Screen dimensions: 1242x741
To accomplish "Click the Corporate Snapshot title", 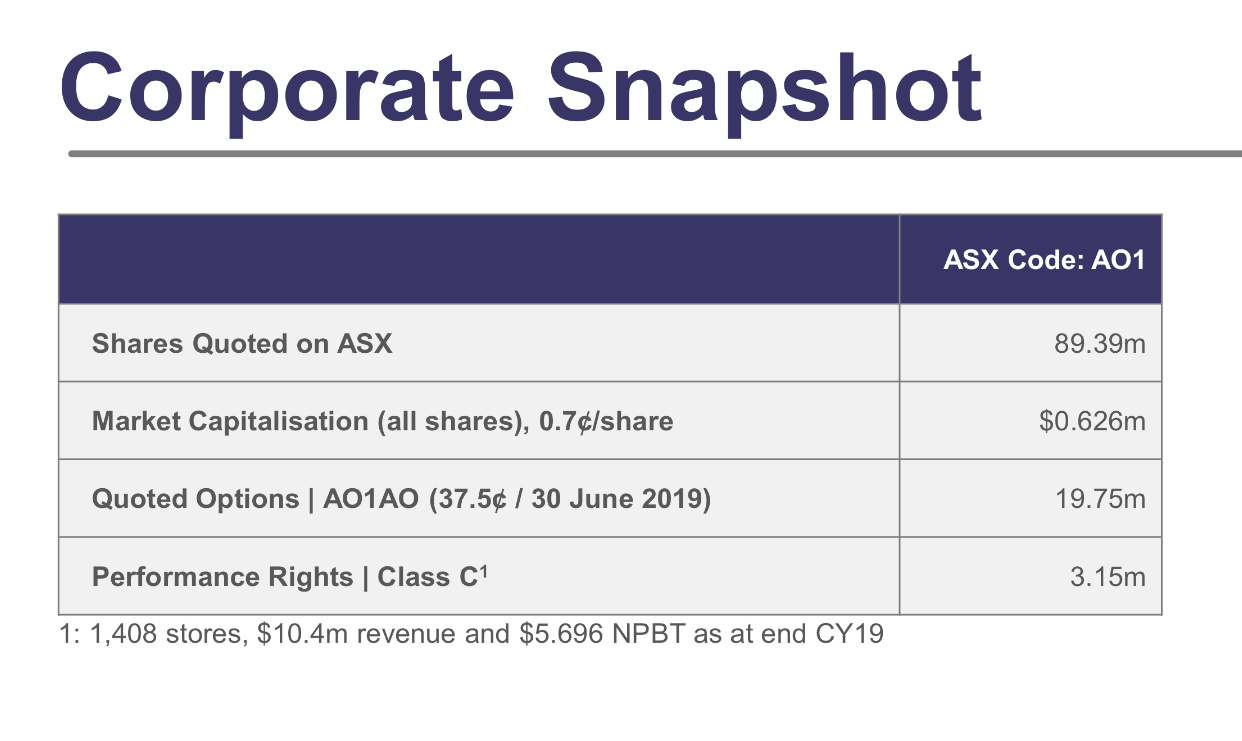I will click(x=521, y=88).
